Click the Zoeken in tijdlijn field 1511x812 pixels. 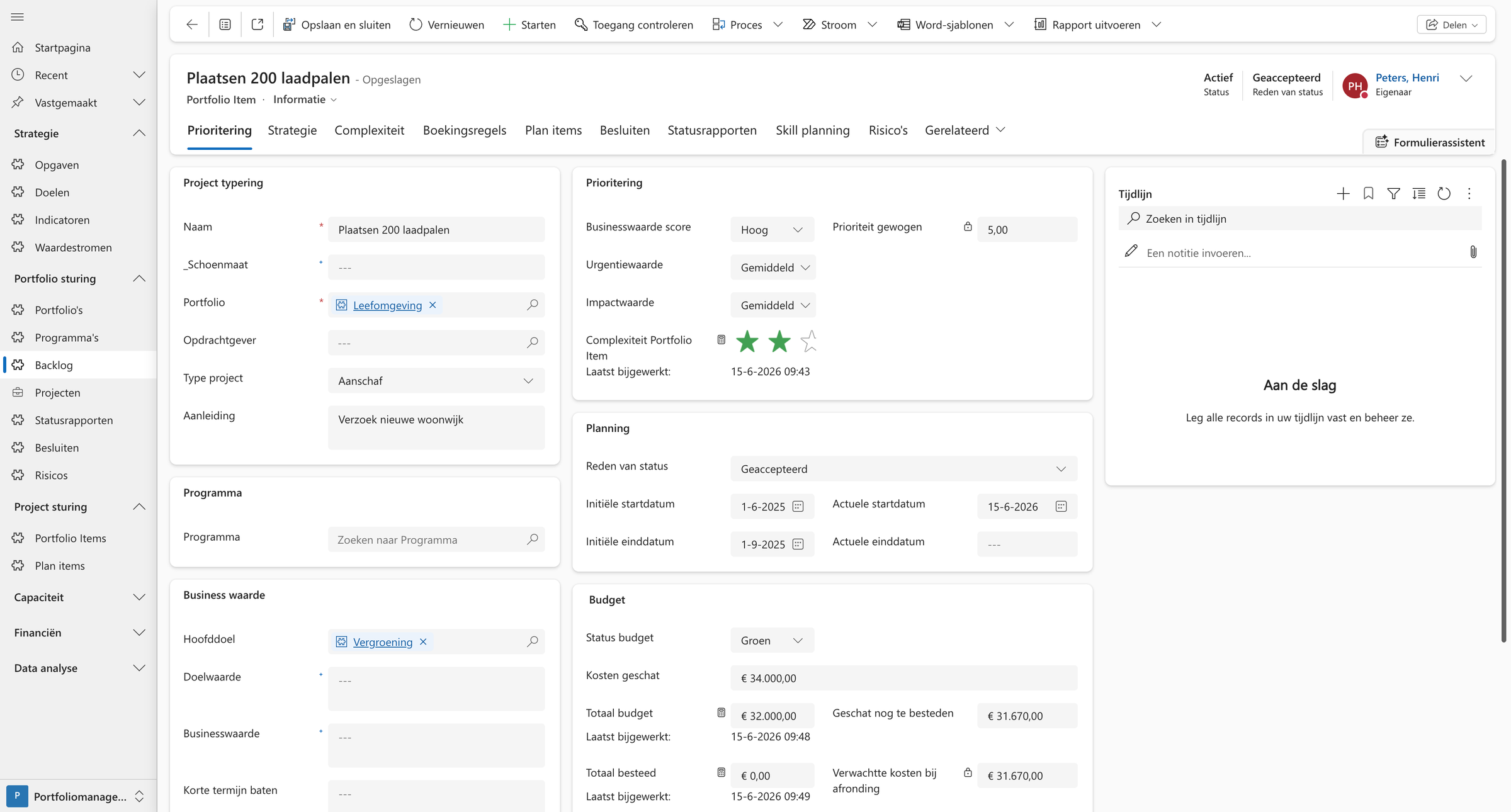[1299, 218]
